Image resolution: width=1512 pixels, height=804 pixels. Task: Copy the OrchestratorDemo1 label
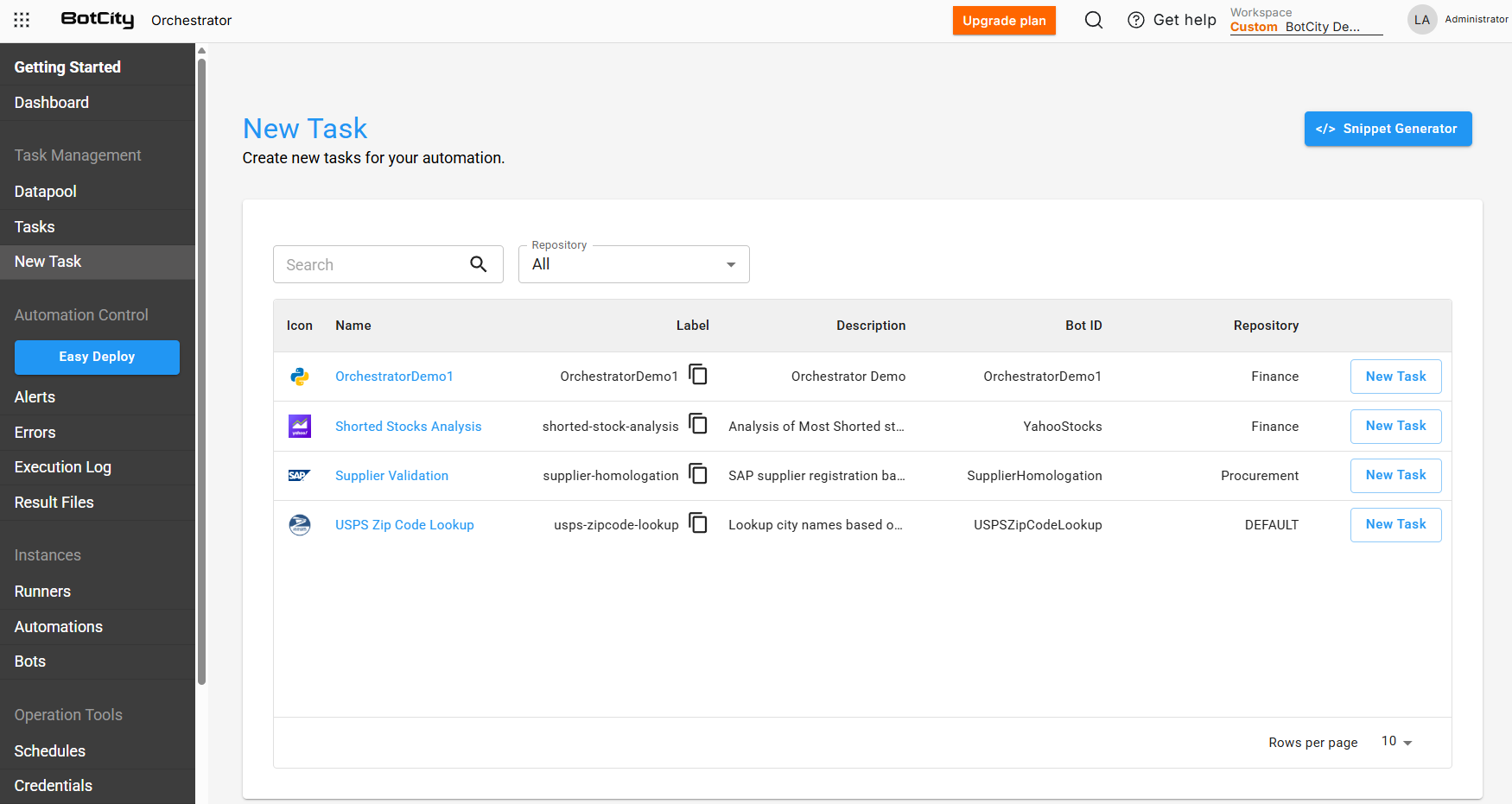pyautogui.click(x=698, y=375)
